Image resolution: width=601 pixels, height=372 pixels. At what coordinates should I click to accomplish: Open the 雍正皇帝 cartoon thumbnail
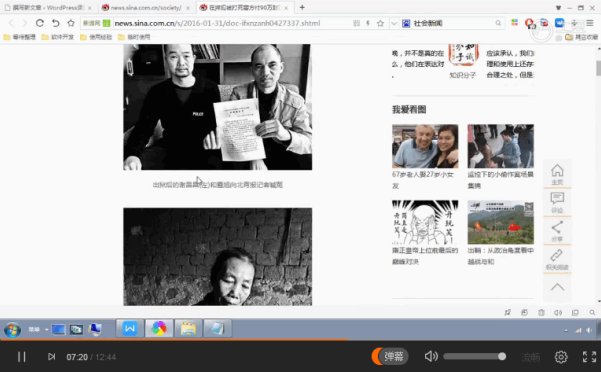pyautogui.click(x=425, y=222)
